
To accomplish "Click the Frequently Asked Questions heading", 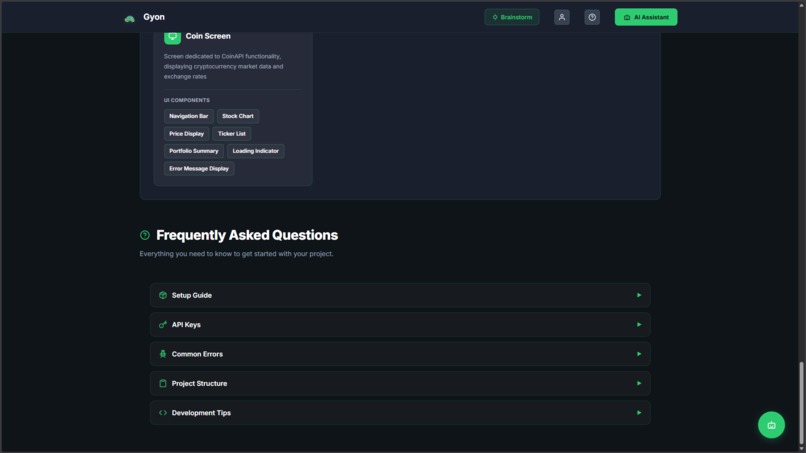I will (x=247, y=235).
